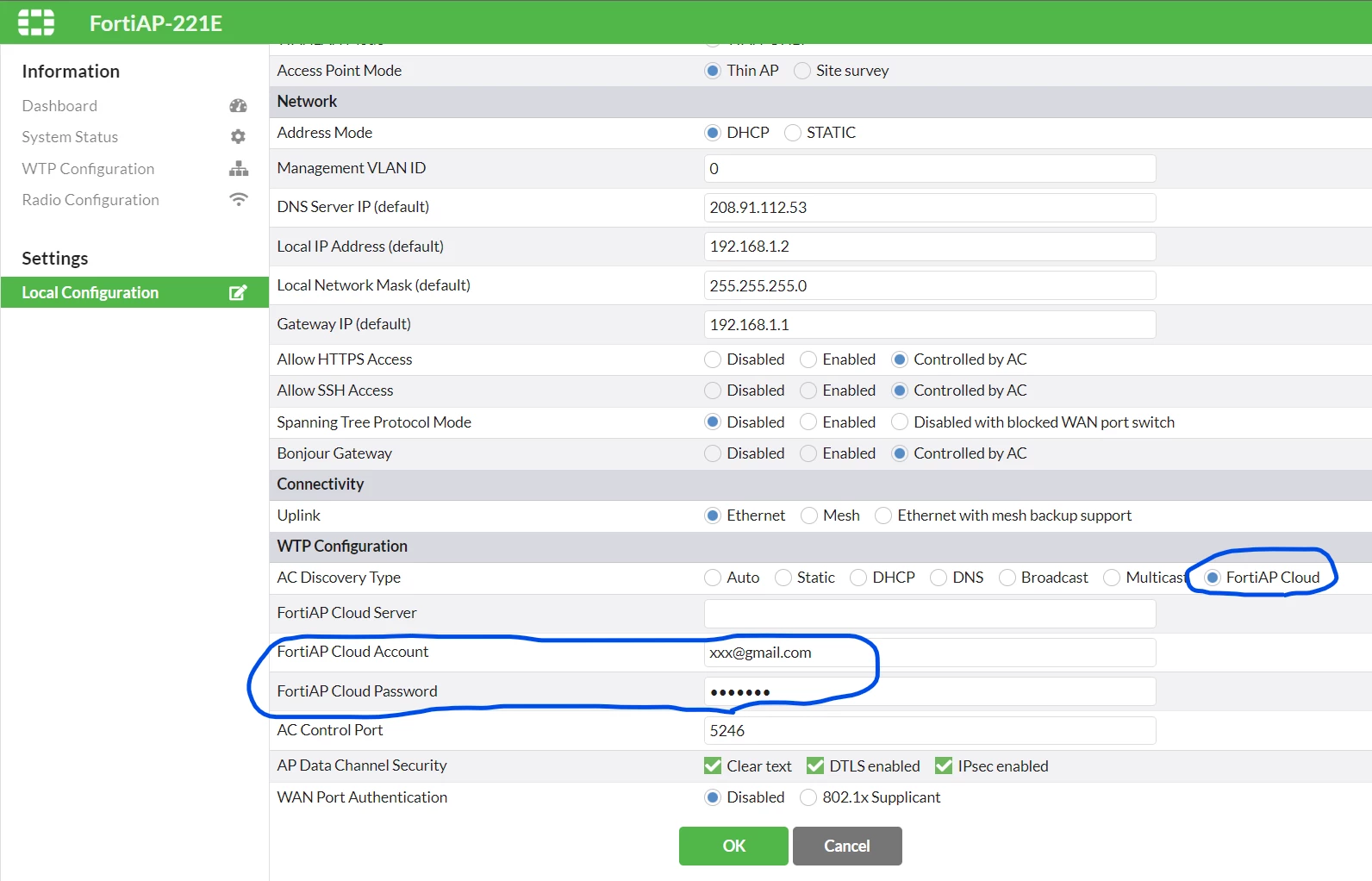Click the green OK button

point(733,846)
